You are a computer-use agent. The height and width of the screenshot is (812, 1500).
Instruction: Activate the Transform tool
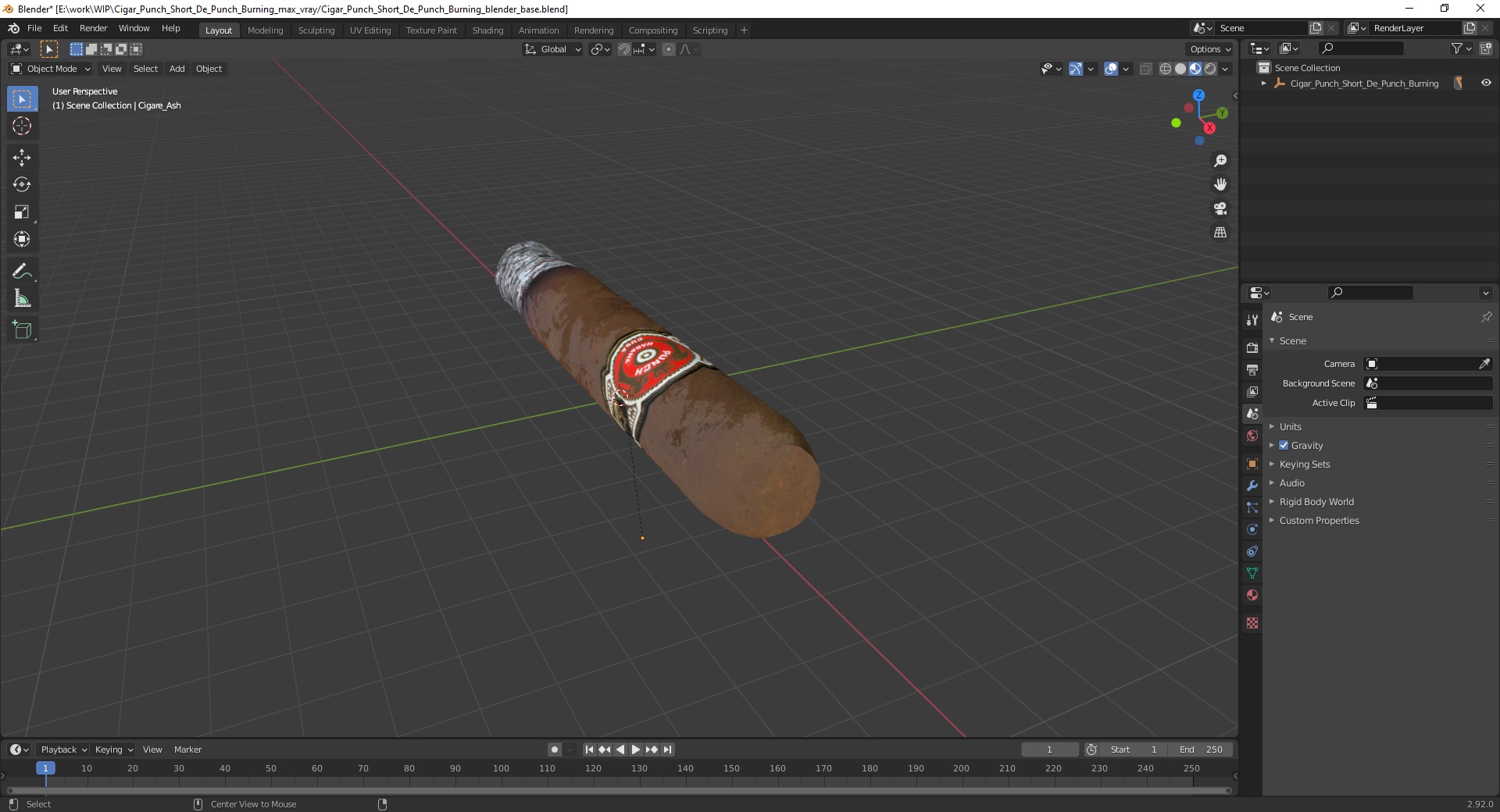(x=22, y=240)
